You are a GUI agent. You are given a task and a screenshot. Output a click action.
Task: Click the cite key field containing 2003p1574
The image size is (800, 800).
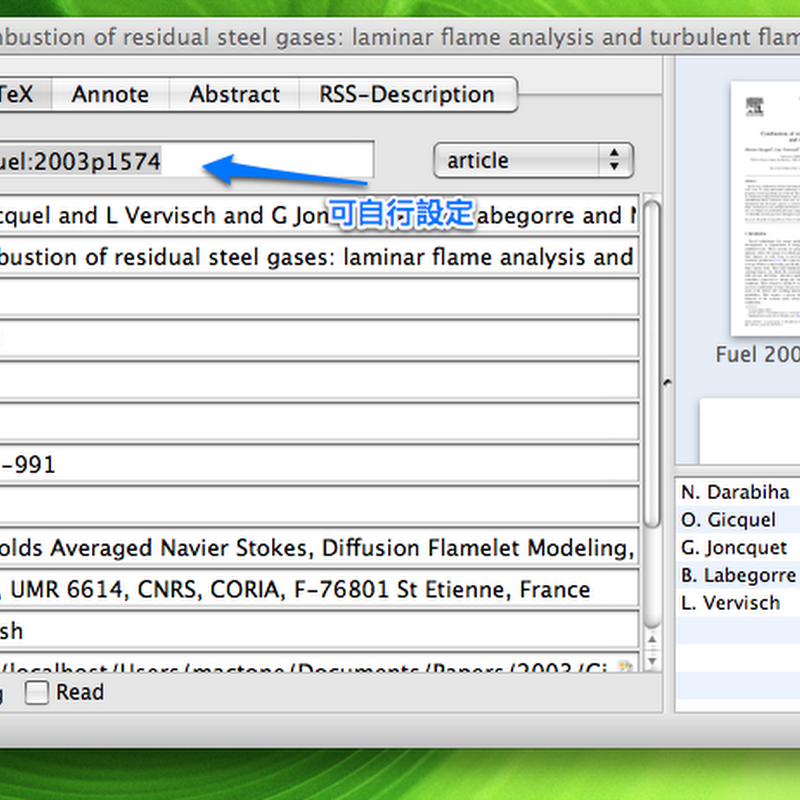[185, 160]
